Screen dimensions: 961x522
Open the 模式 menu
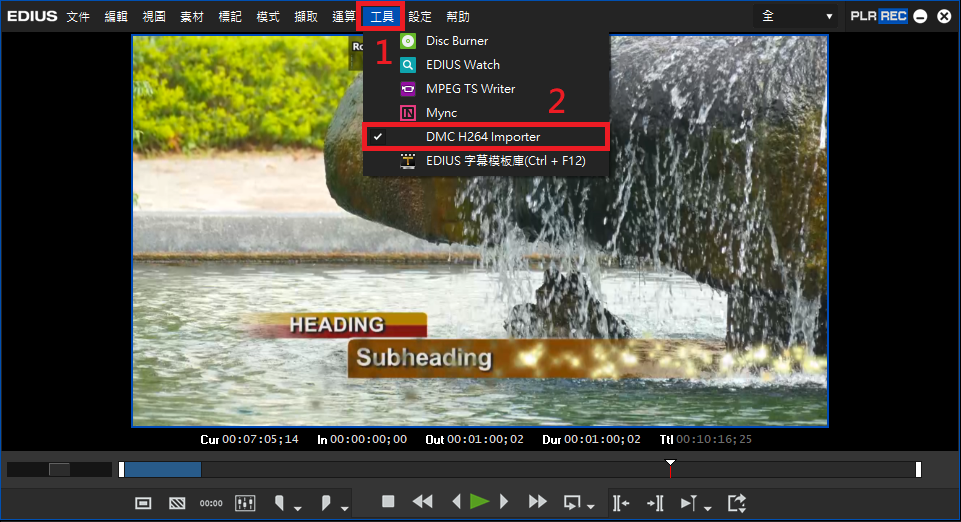268,17
